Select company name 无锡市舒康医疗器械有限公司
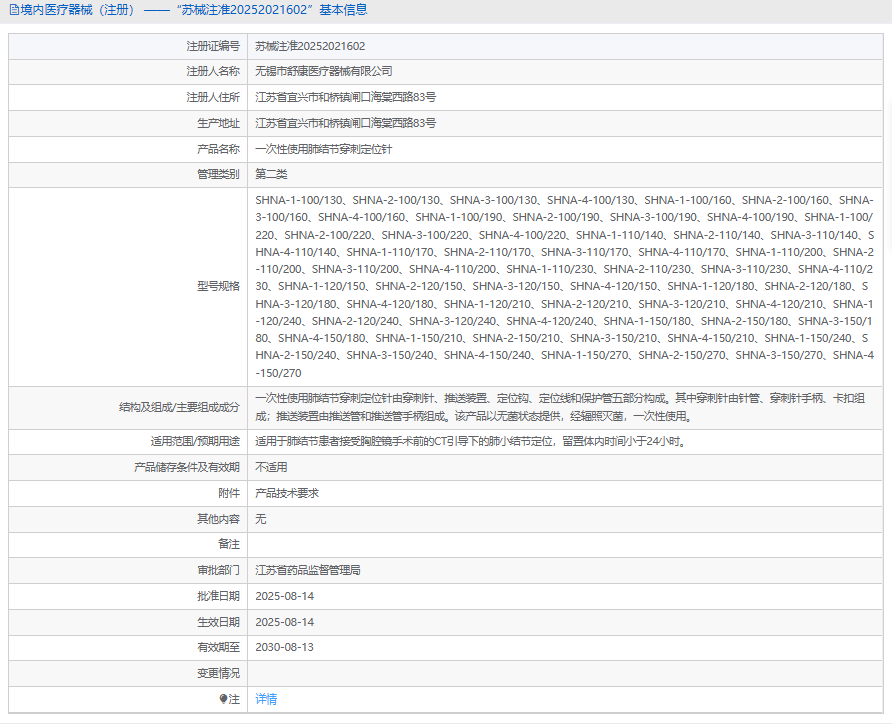 pyautogui.click(x=324, y=71)
